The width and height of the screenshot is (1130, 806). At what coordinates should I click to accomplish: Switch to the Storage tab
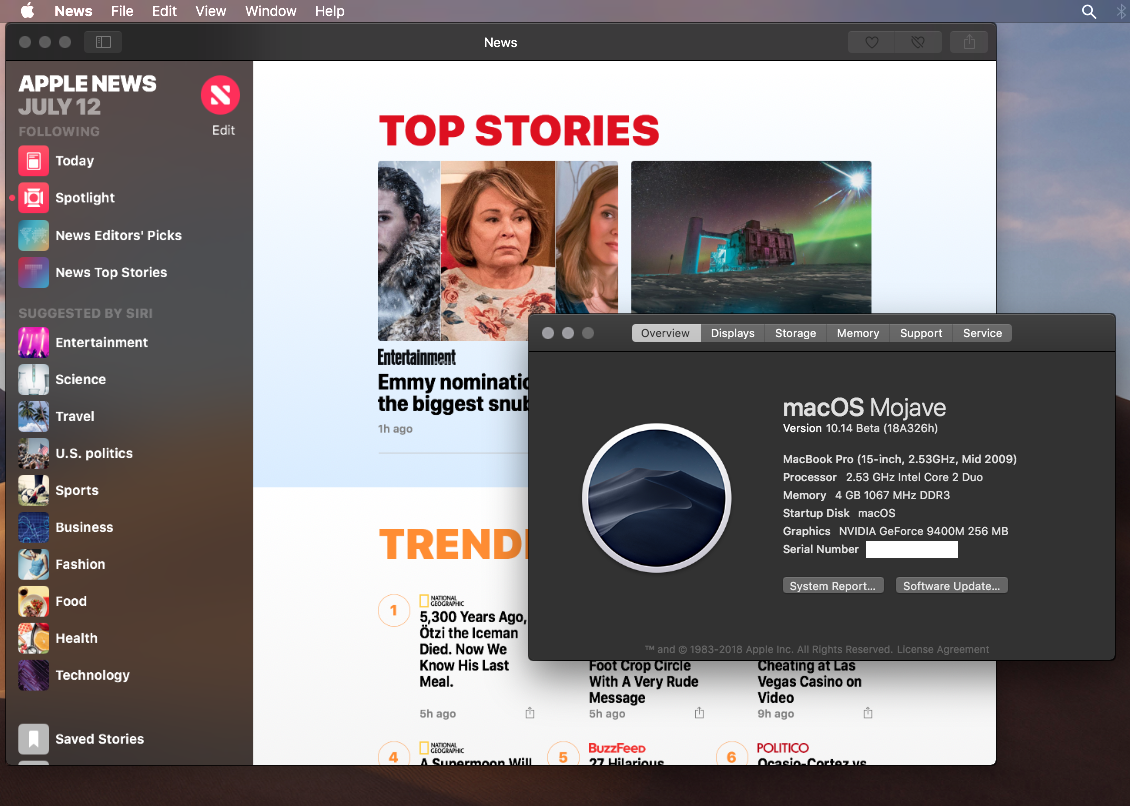796,333
